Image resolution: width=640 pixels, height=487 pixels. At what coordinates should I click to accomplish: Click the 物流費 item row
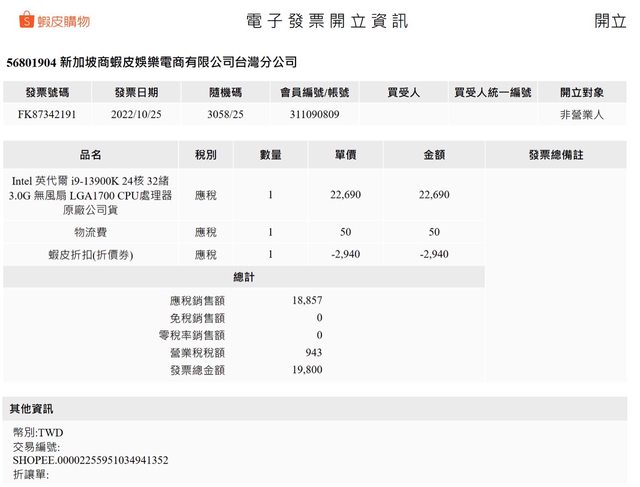90,232
